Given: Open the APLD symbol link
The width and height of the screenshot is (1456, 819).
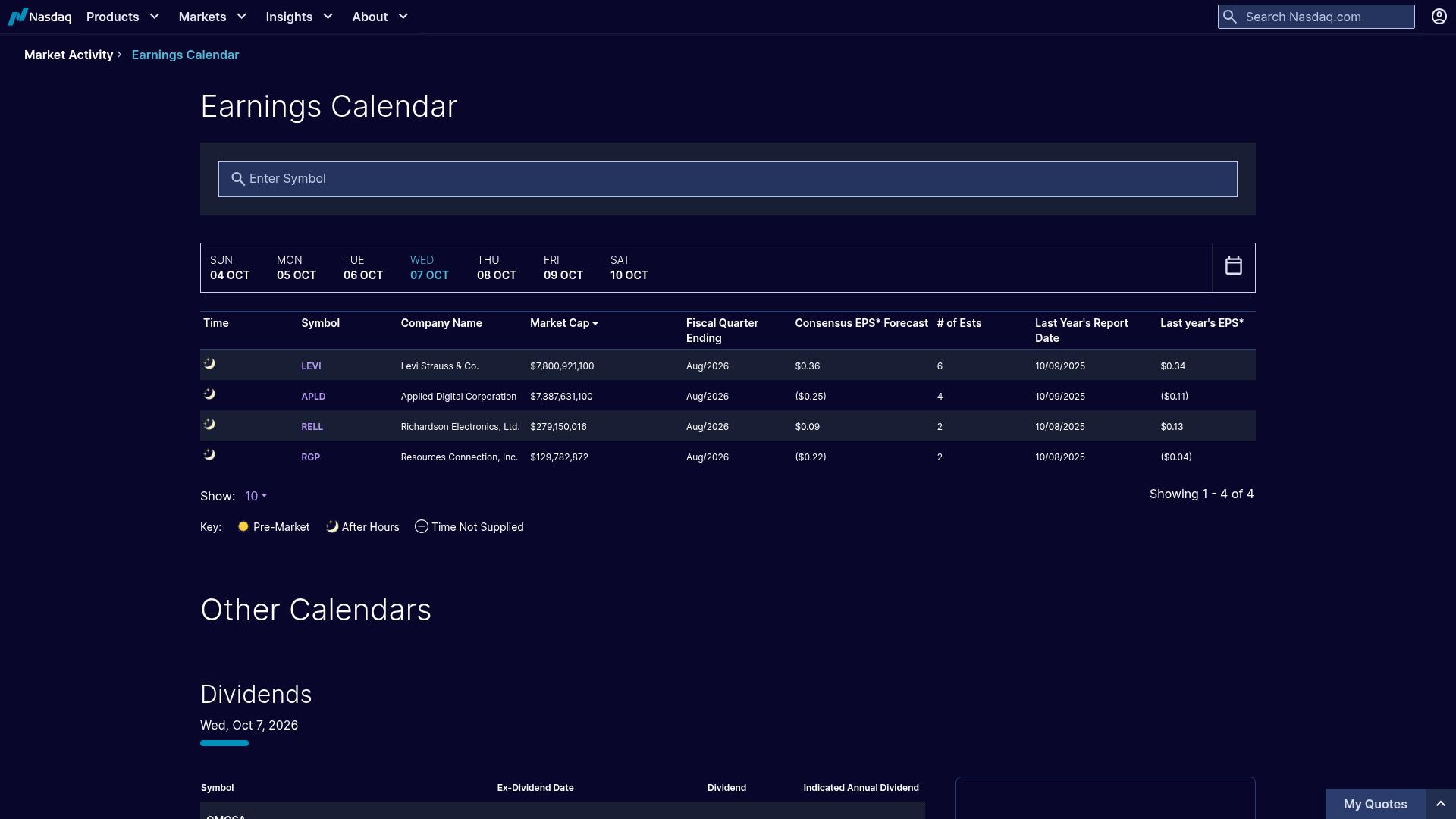Looking at the screenshot, I should (x=313, y=397).
